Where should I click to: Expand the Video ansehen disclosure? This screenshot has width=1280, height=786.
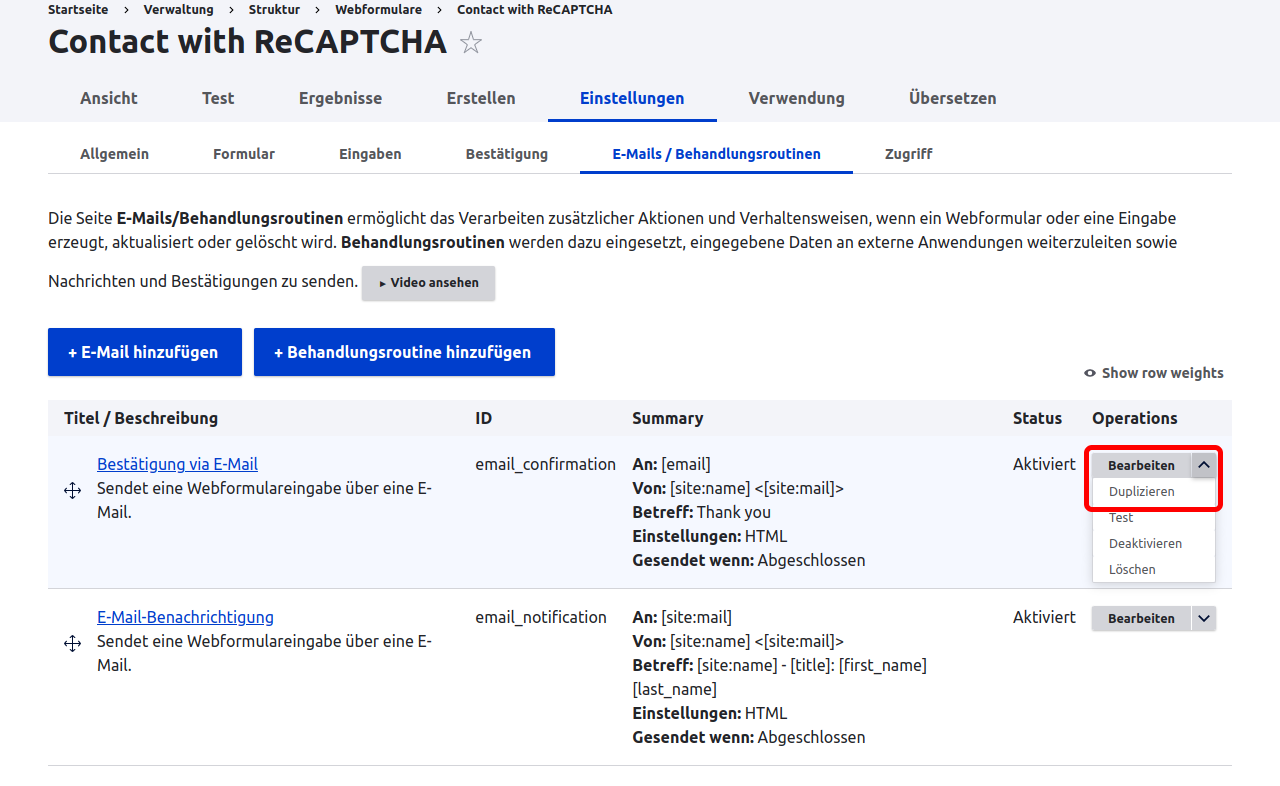pyautogui.click(x=429, y=283)
